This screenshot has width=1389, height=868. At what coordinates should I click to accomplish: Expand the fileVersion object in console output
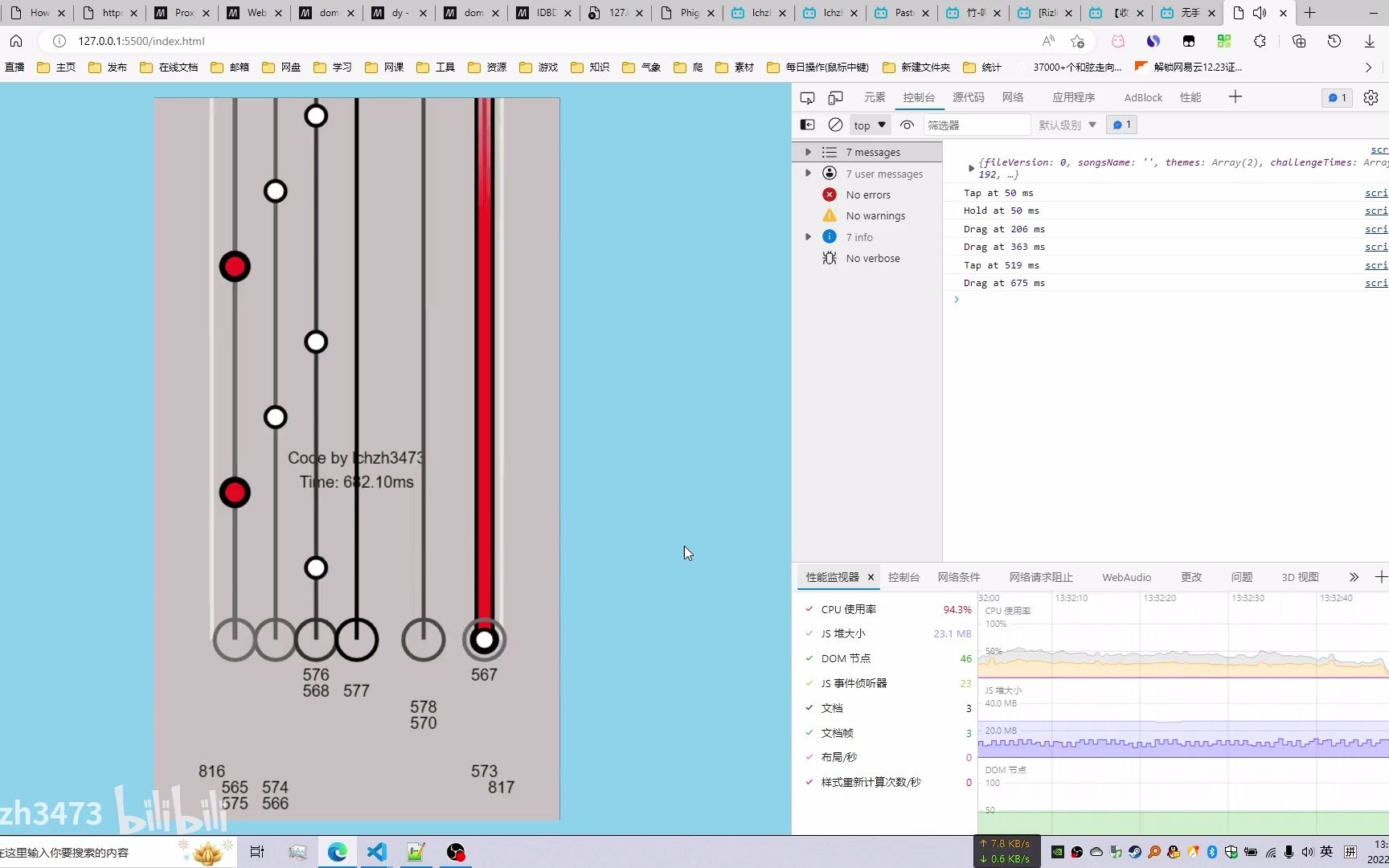coord(971,168)
